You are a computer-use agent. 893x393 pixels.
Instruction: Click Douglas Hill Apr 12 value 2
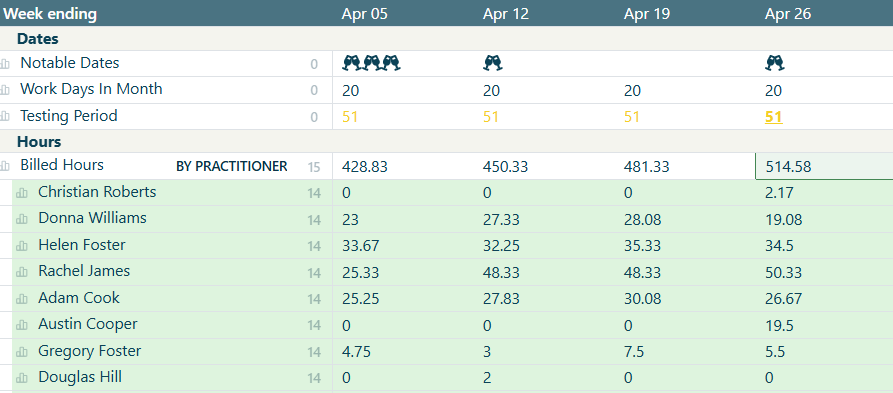(x=487, y=379)
